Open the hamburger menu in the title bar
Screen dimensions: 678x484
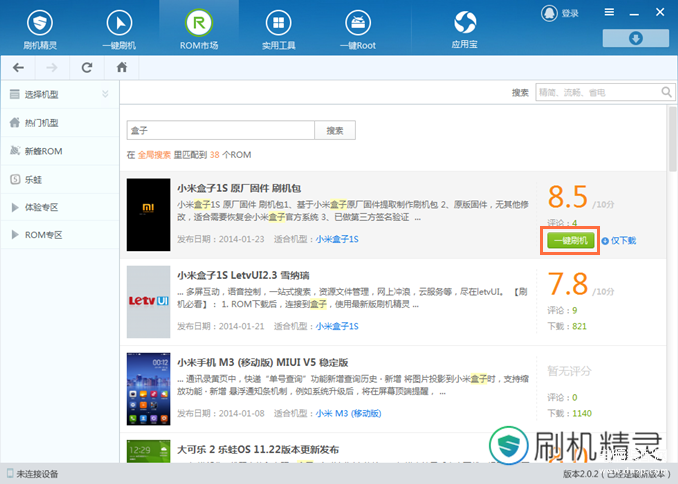(609, 12)
